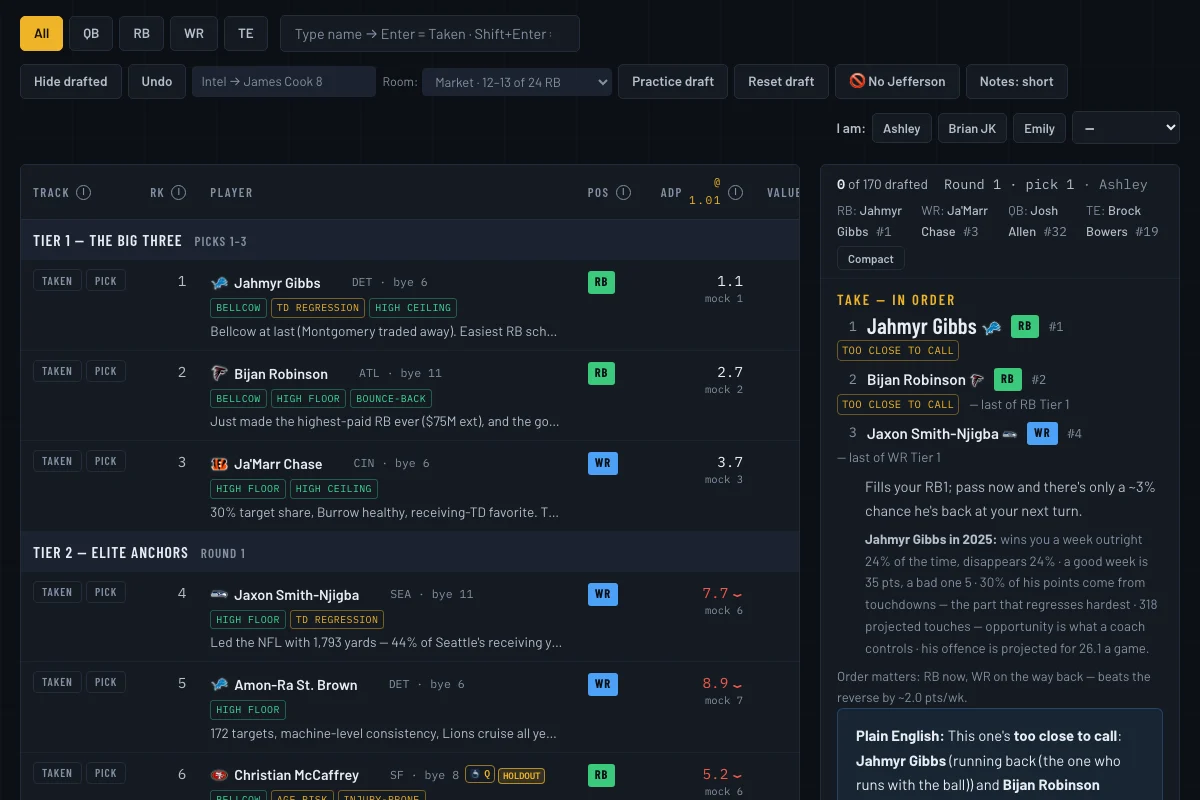This screenshot has width=1200, height=800.
Task: Click PICK for Ja'Marr Chase
Action: (106, 461)
